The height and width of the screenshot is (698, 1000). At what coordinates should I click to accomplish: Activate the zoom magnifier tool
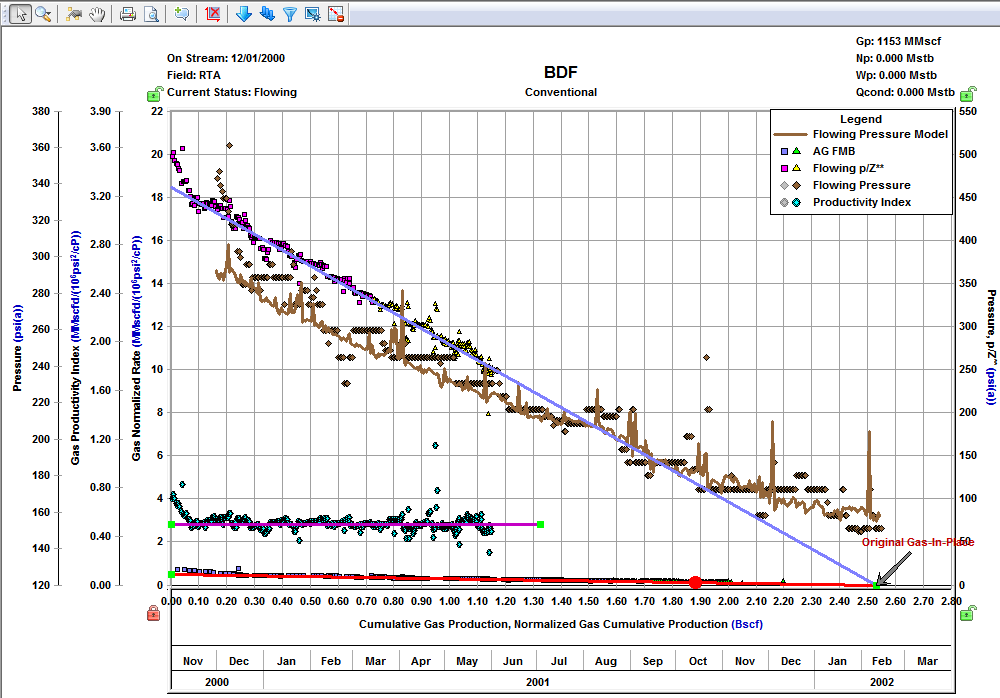click(x=42, y=13)
